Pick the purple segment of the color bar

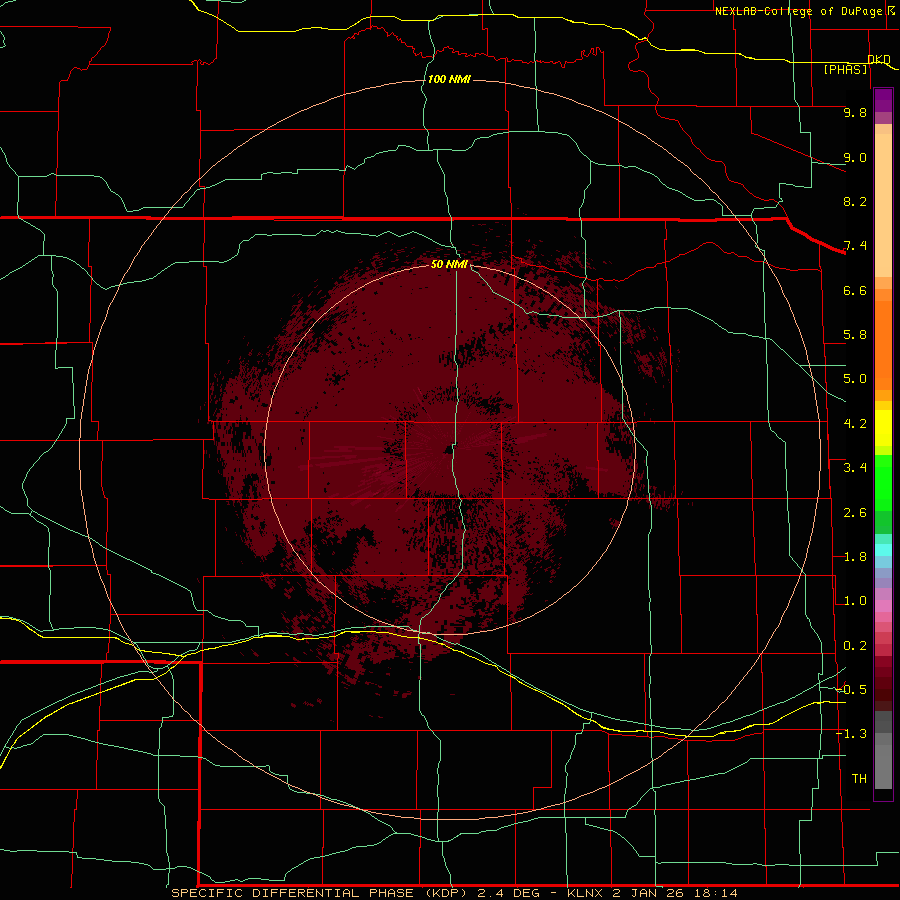883,100
